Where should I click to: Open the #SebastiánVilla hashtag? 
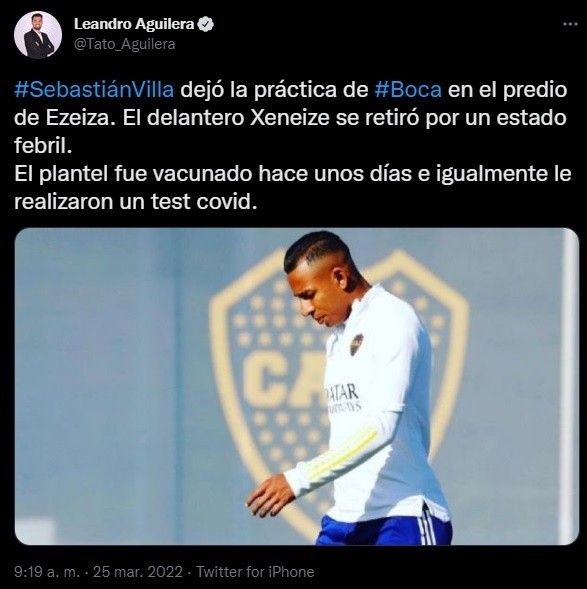tap(94, 89)
